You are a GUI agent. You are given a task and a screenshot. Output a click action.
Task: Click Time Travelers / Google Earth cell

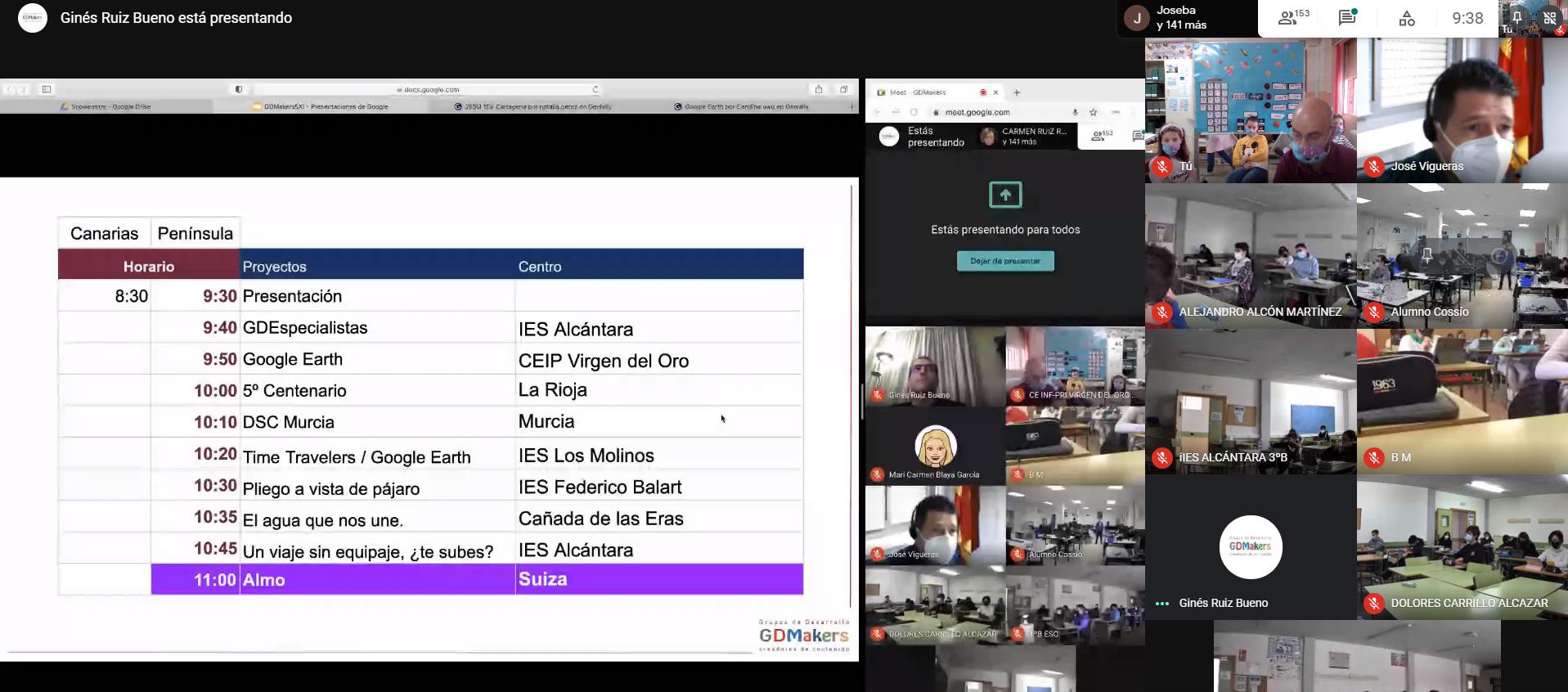click(377, 456)
